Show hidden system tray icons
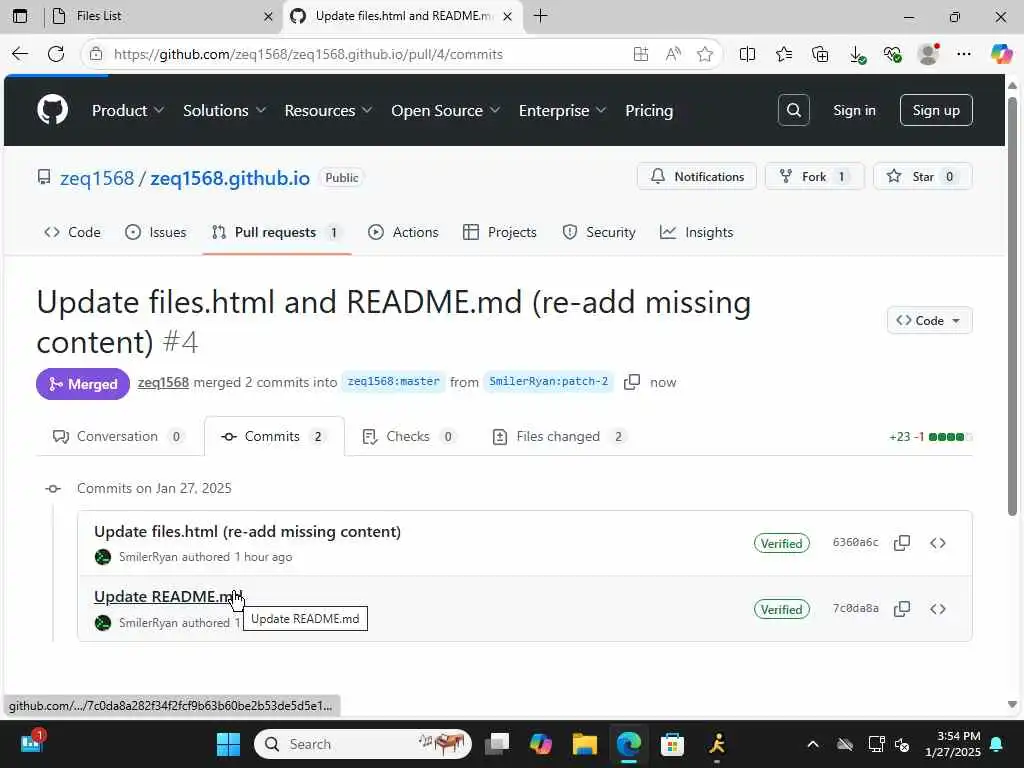Viewport: 1024px width, 768px height. [x=812, y=744]
